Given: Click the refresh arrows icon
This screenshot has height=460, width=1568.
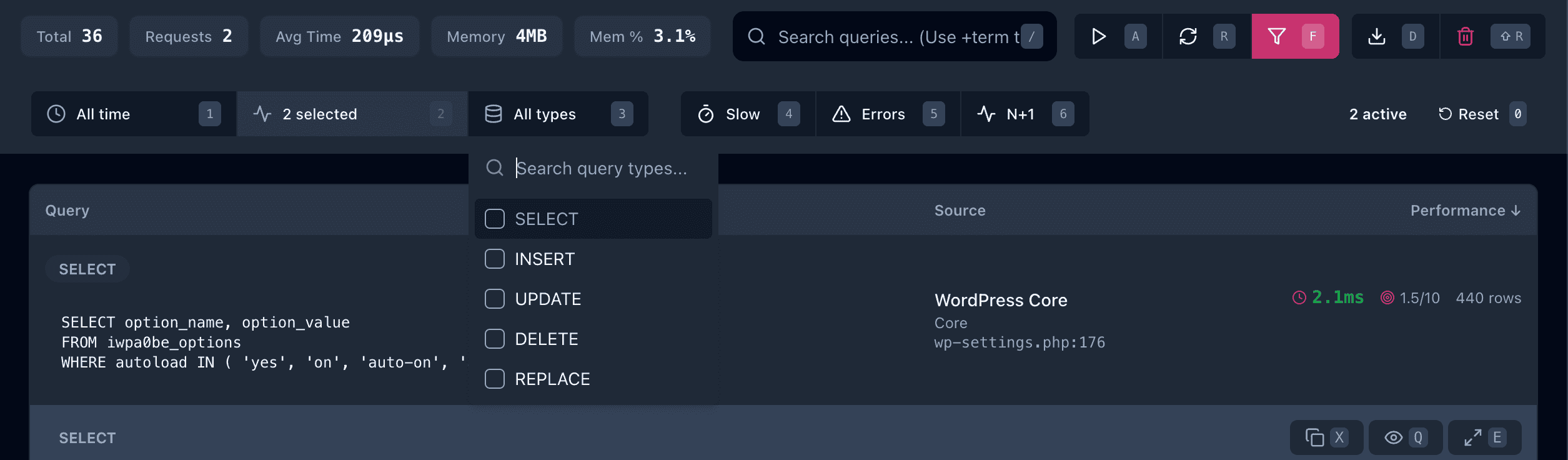Looking at the screenshot, I should (x=1188, y=37).
